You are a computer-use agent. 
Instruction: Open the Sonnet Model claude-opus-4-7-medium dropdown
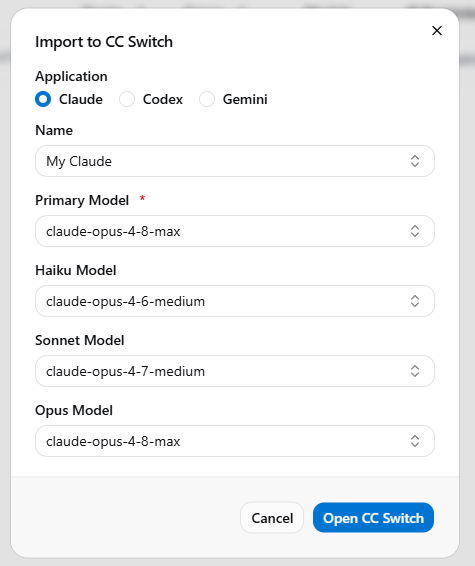point(235,371)
